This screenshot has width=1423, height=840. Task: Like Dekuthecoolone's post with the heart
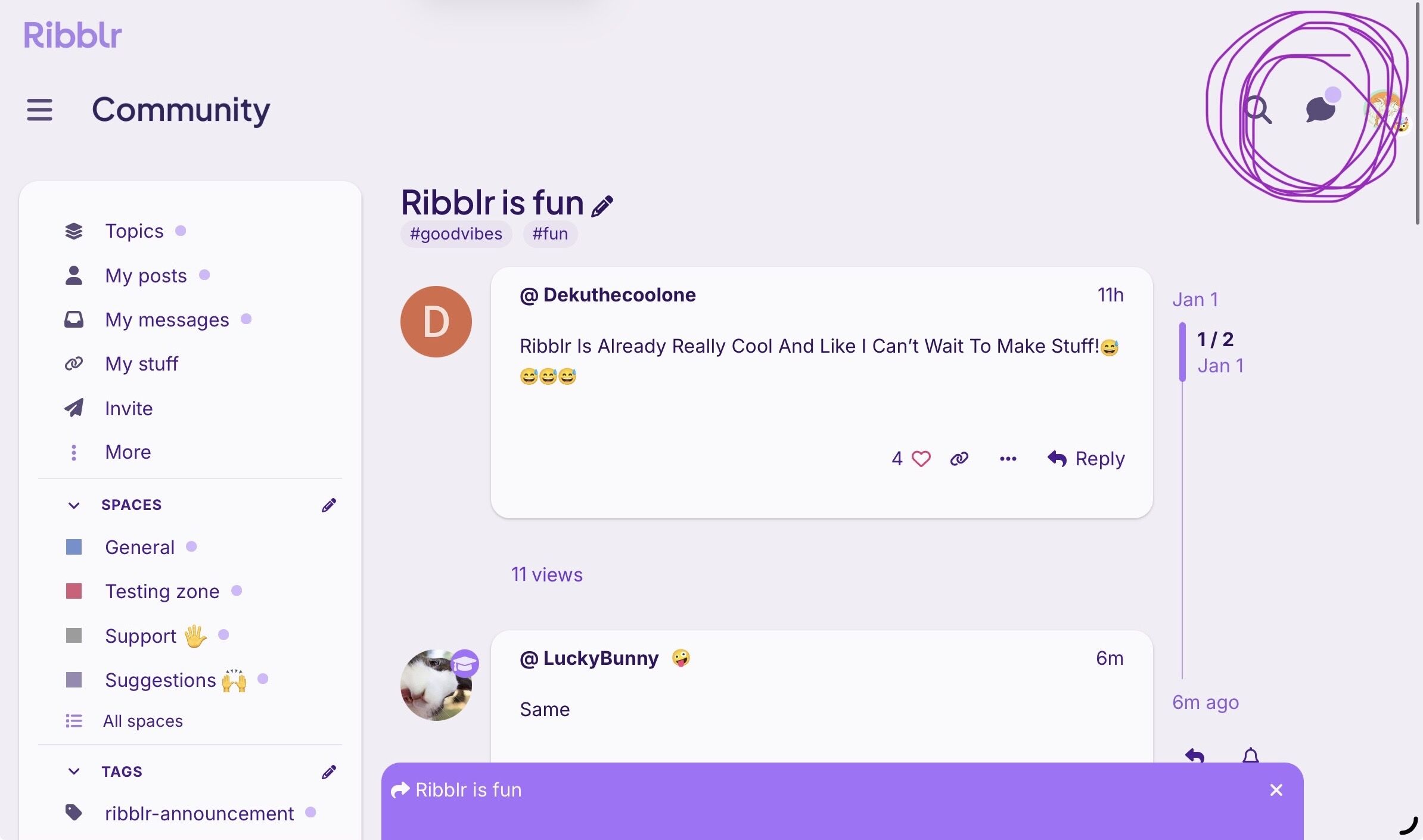pos(921,459)
